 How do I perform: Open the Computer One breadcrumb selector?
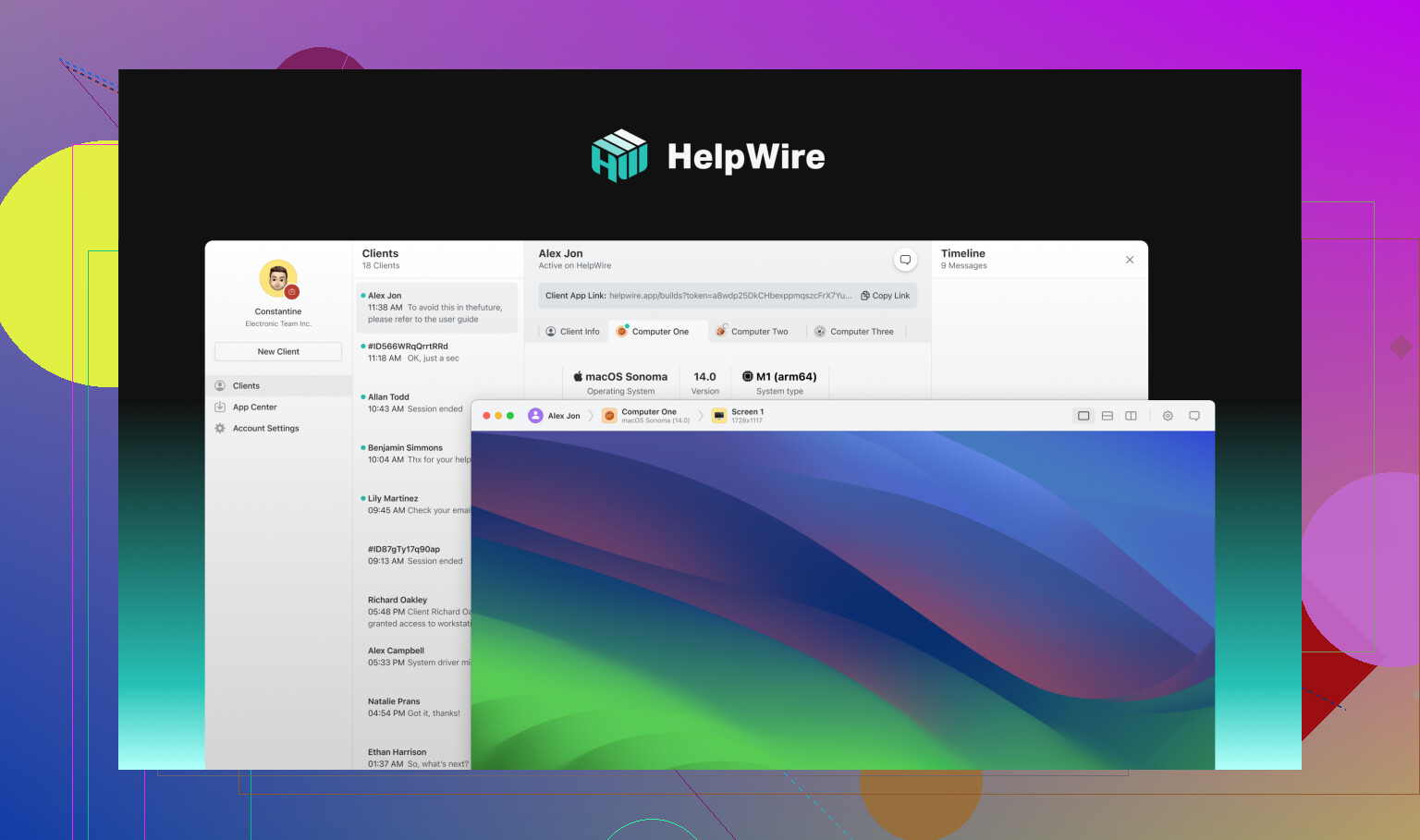(647, 416)
